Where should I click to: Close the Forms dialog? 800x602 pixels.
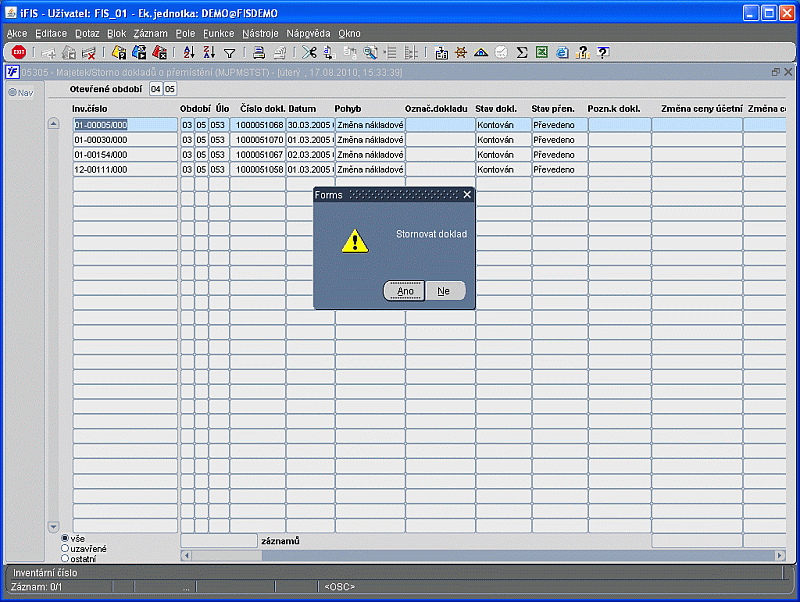pyautogui.click(x=467, y=194)
